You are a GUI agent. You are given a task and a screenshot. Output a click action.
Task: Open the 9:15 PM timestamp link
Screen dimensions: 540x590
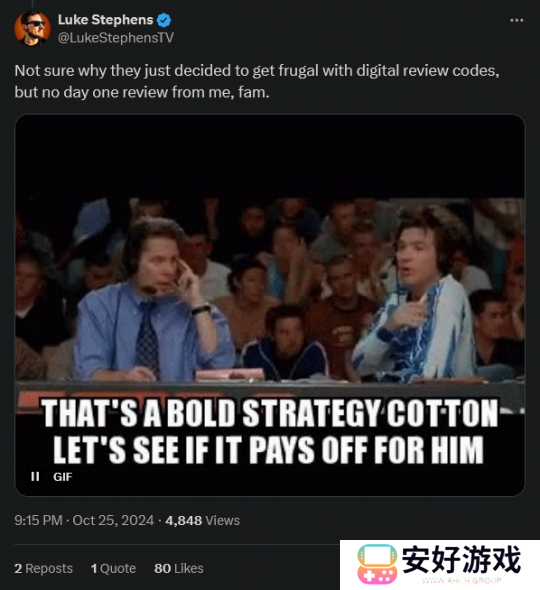tap(38, 520)
